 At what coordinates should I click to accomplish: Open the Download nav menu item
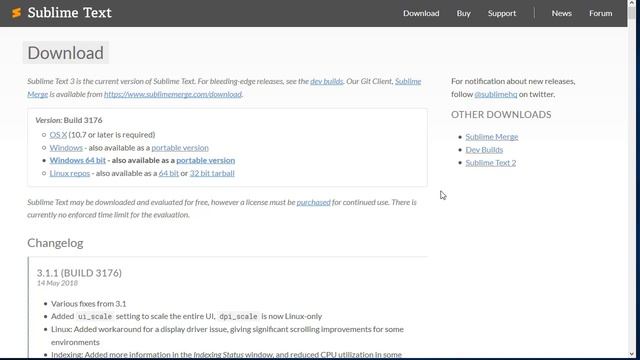tap(421, 13)
